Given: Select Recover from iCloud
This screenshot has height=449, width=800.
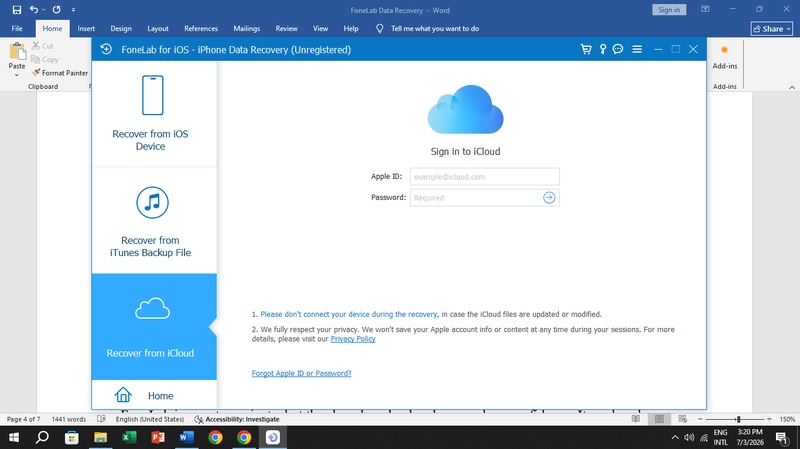Looking at the screenshot, I should click(154, 327).
